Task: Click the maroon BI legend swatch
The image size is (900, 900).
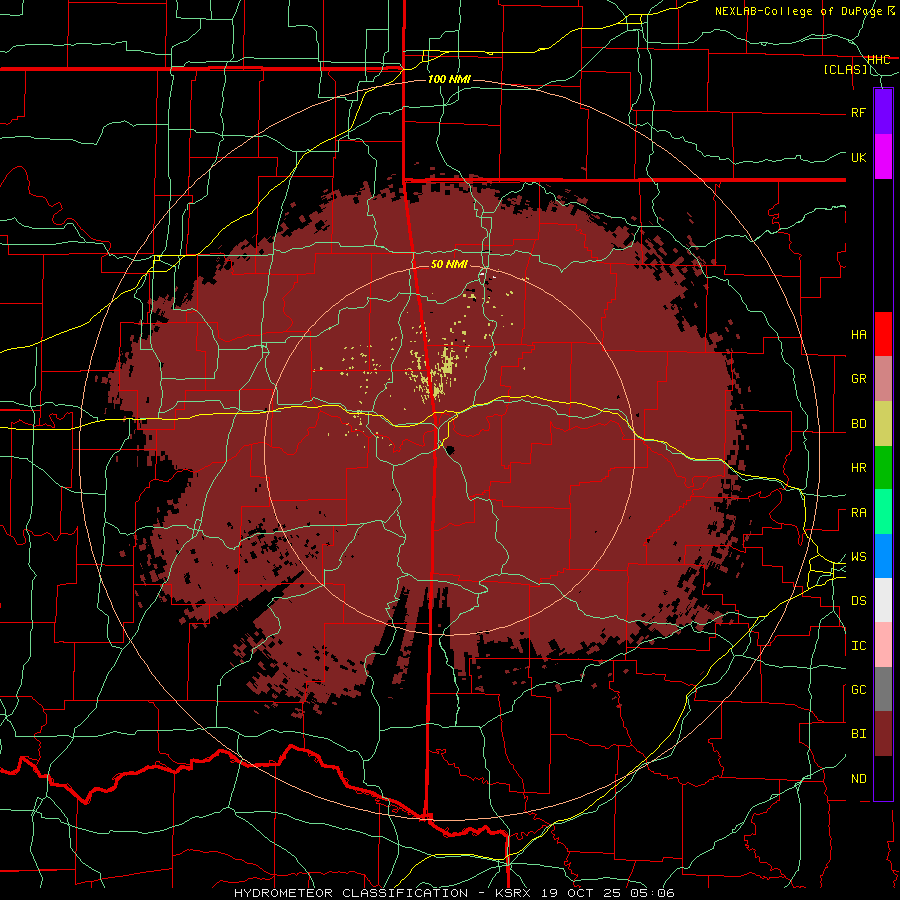Action: [883, 734]
